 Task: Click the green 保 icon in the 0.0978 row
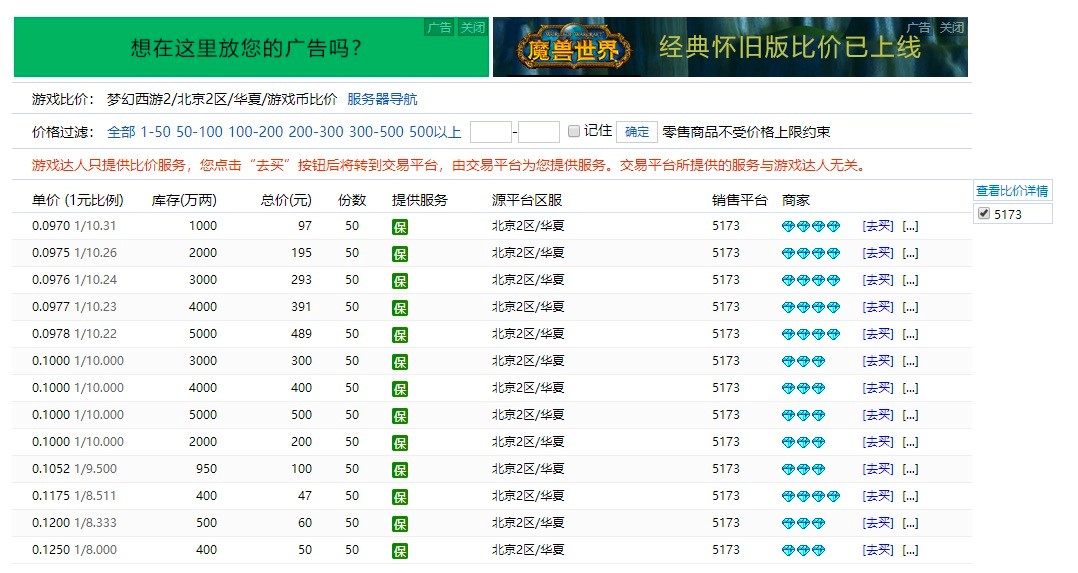coord(400,335)
